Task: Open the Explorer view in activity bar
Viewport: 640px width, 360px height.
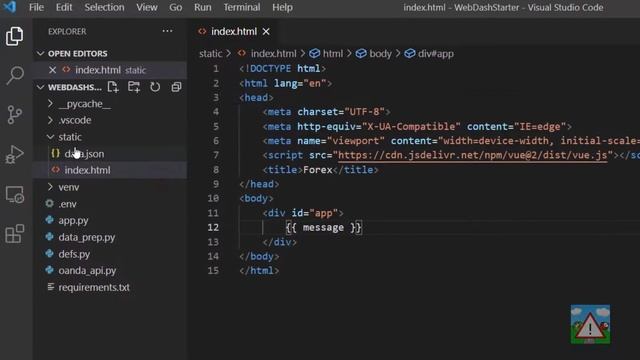Action: [x=15, y=36]
